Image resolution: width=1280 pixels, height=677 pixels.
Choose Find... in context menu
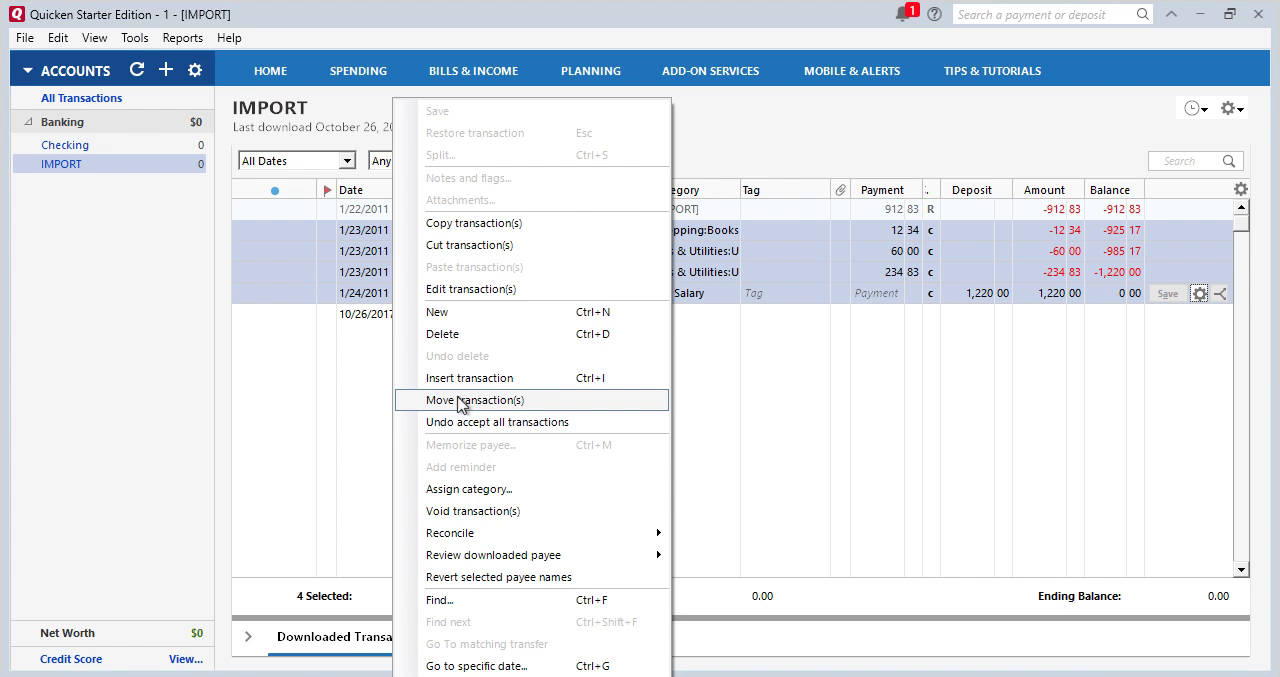[x=532, y=600]
